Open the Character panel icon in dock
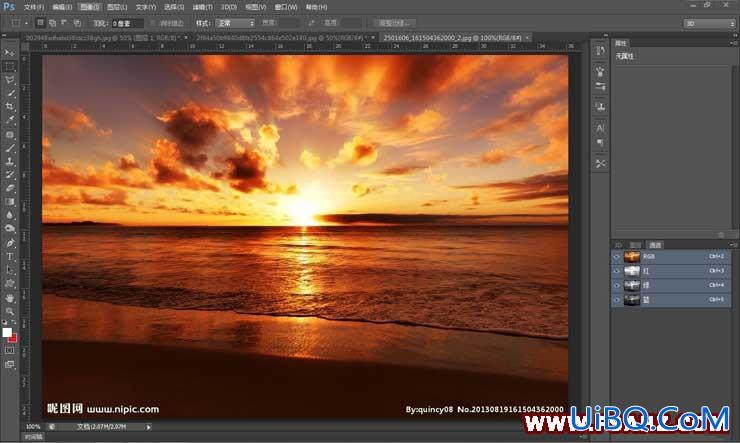This screenshot has width=740, height=443. pos(600,128)
